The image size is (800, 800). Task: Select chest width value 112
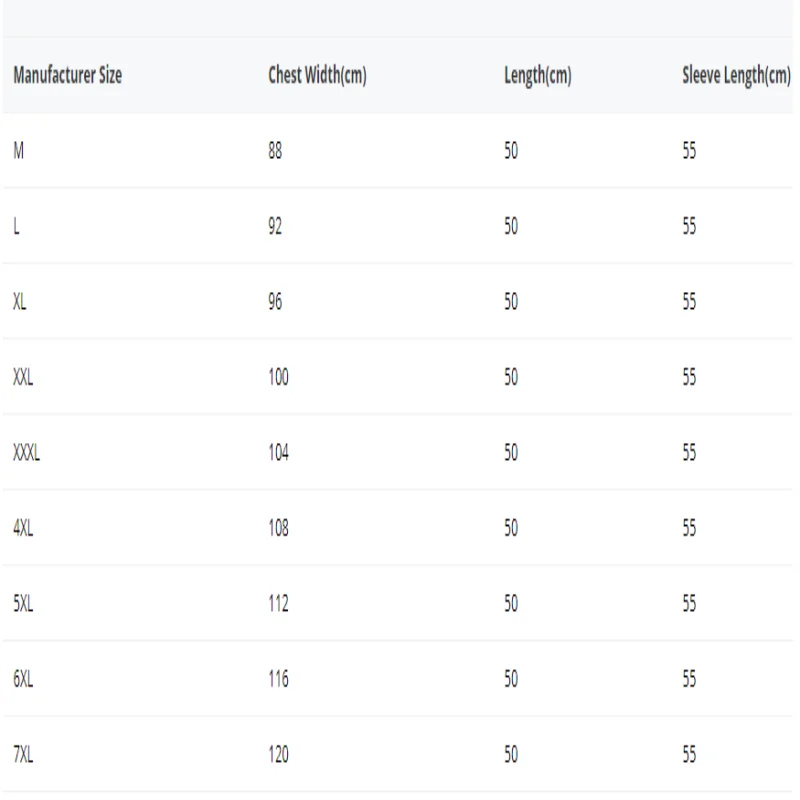pos(279,604)
